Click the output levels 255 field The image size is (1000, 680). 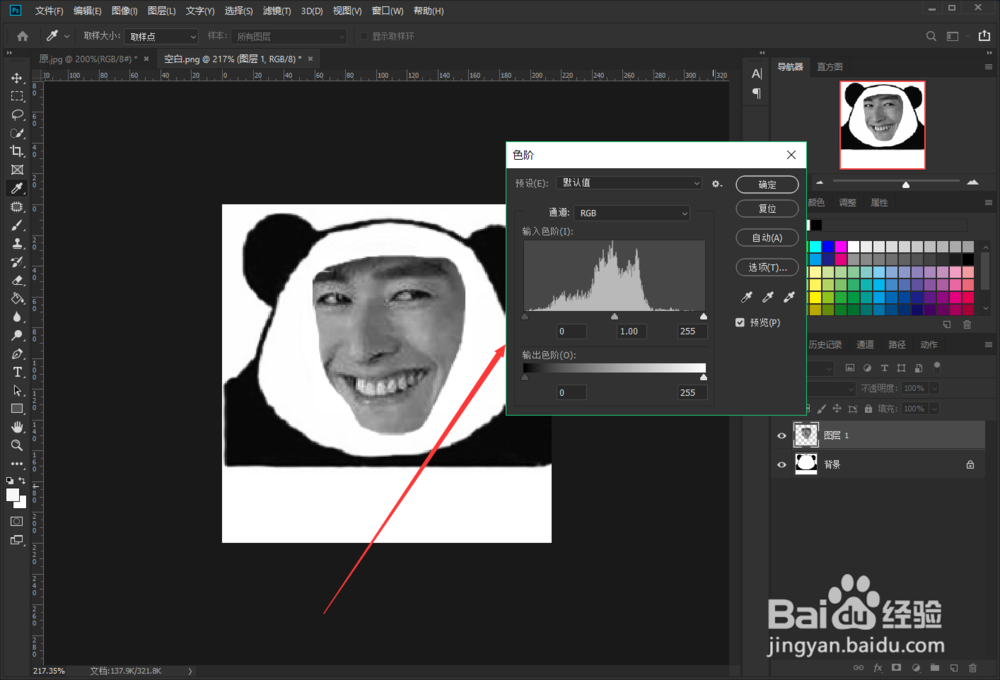click(x=691, y=392)
